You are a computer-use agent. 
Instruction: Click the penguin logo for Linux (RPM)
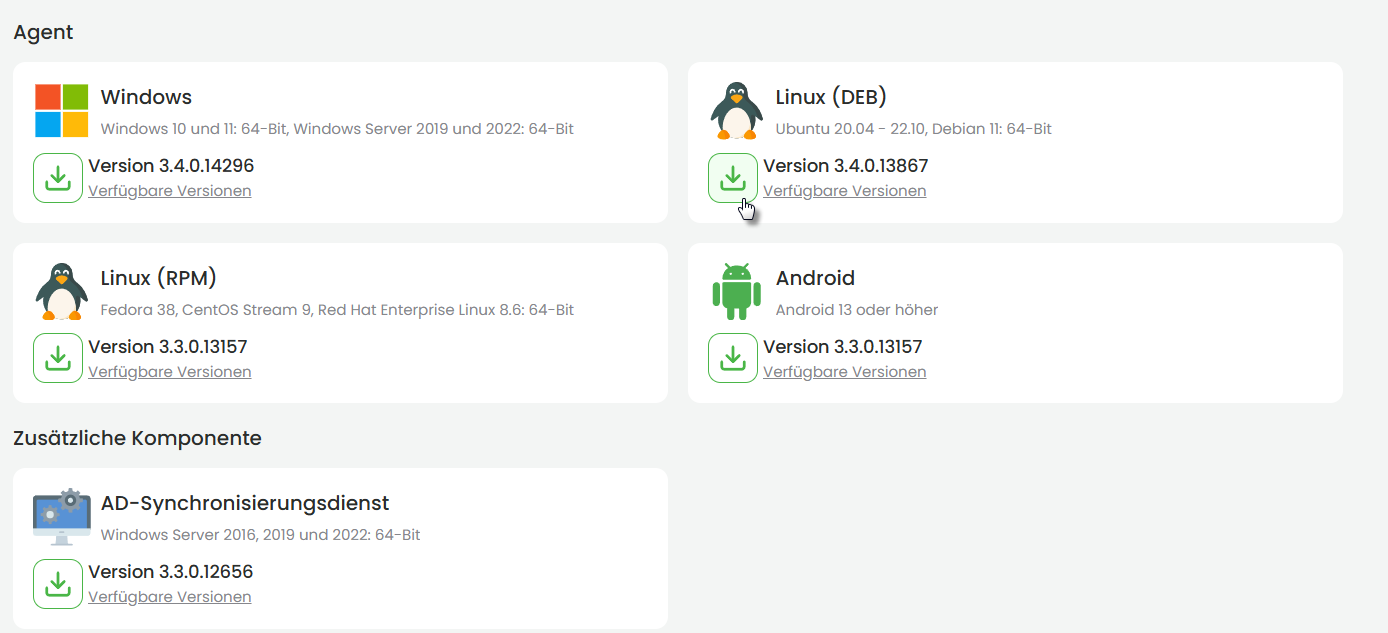click(x=62, y=291)
